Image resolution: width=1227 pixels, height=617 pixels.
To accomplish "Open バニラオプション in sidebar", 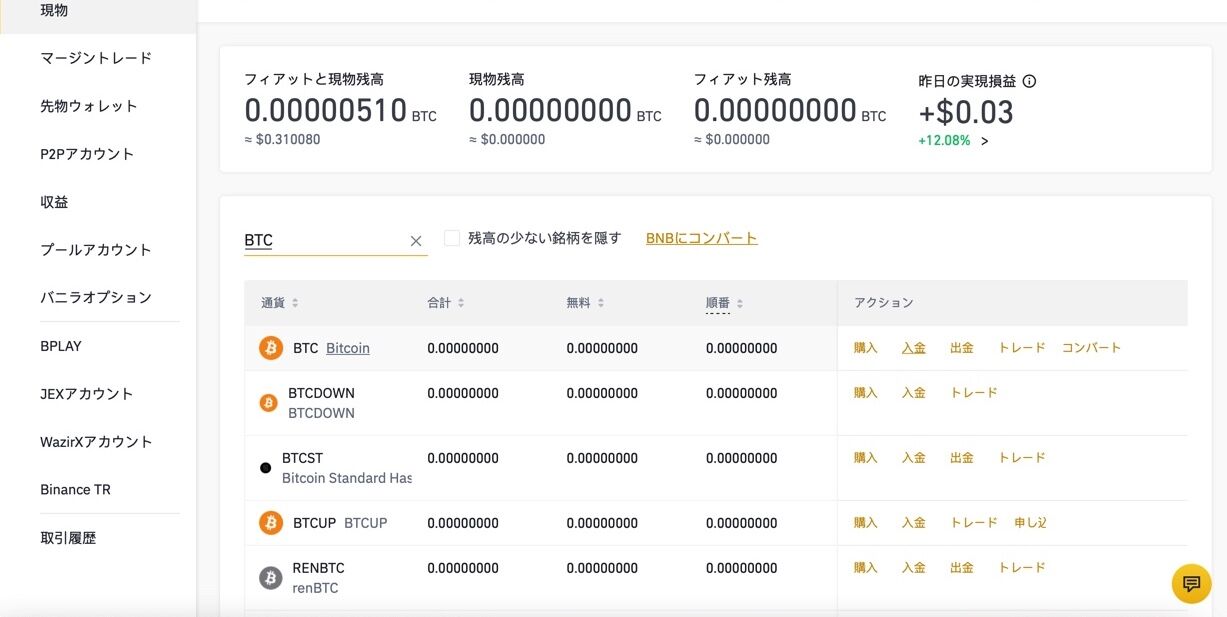I will [98, 297].
